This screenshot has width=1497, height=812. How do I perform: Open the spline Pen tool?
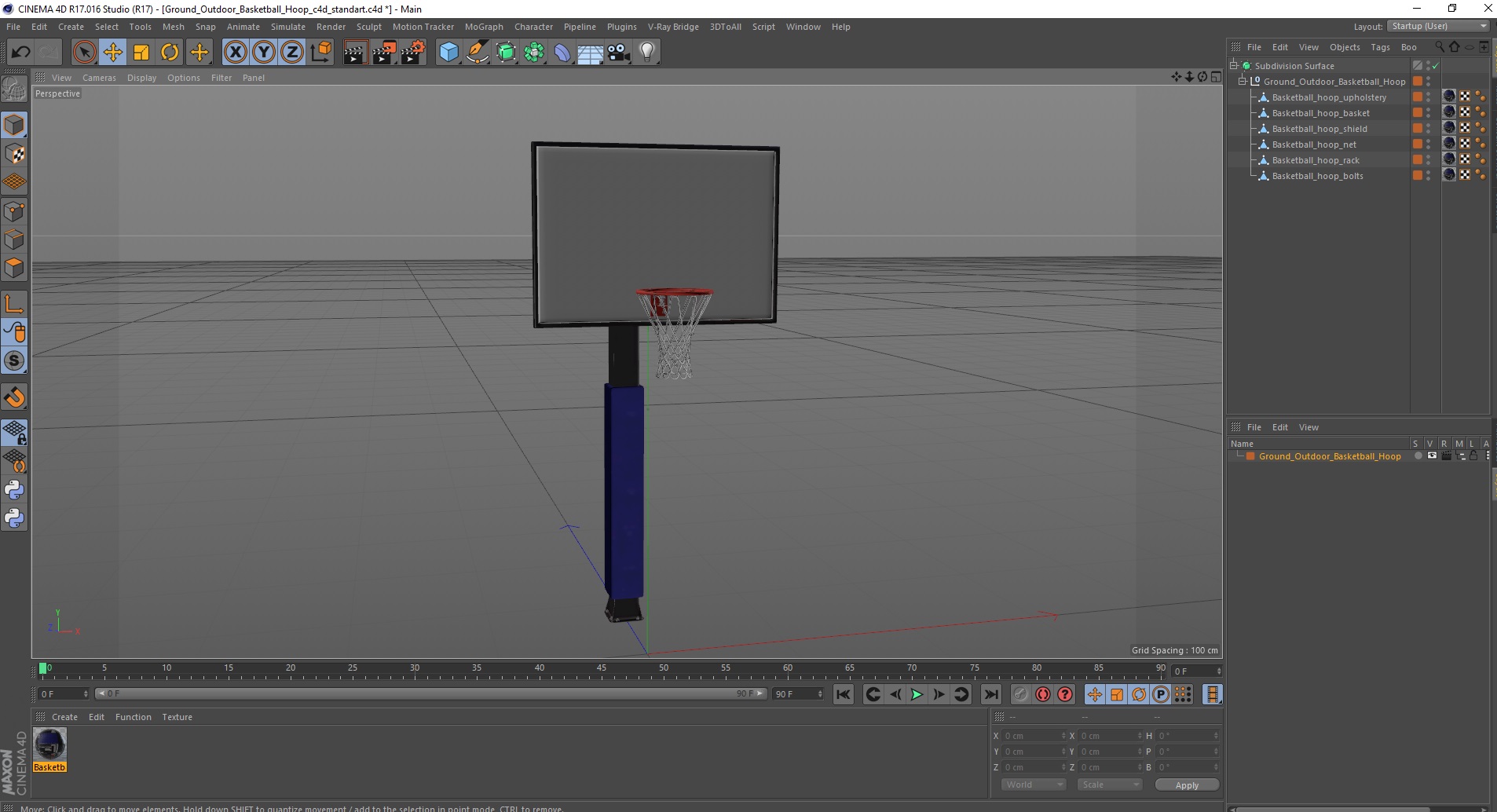[478, 53]
